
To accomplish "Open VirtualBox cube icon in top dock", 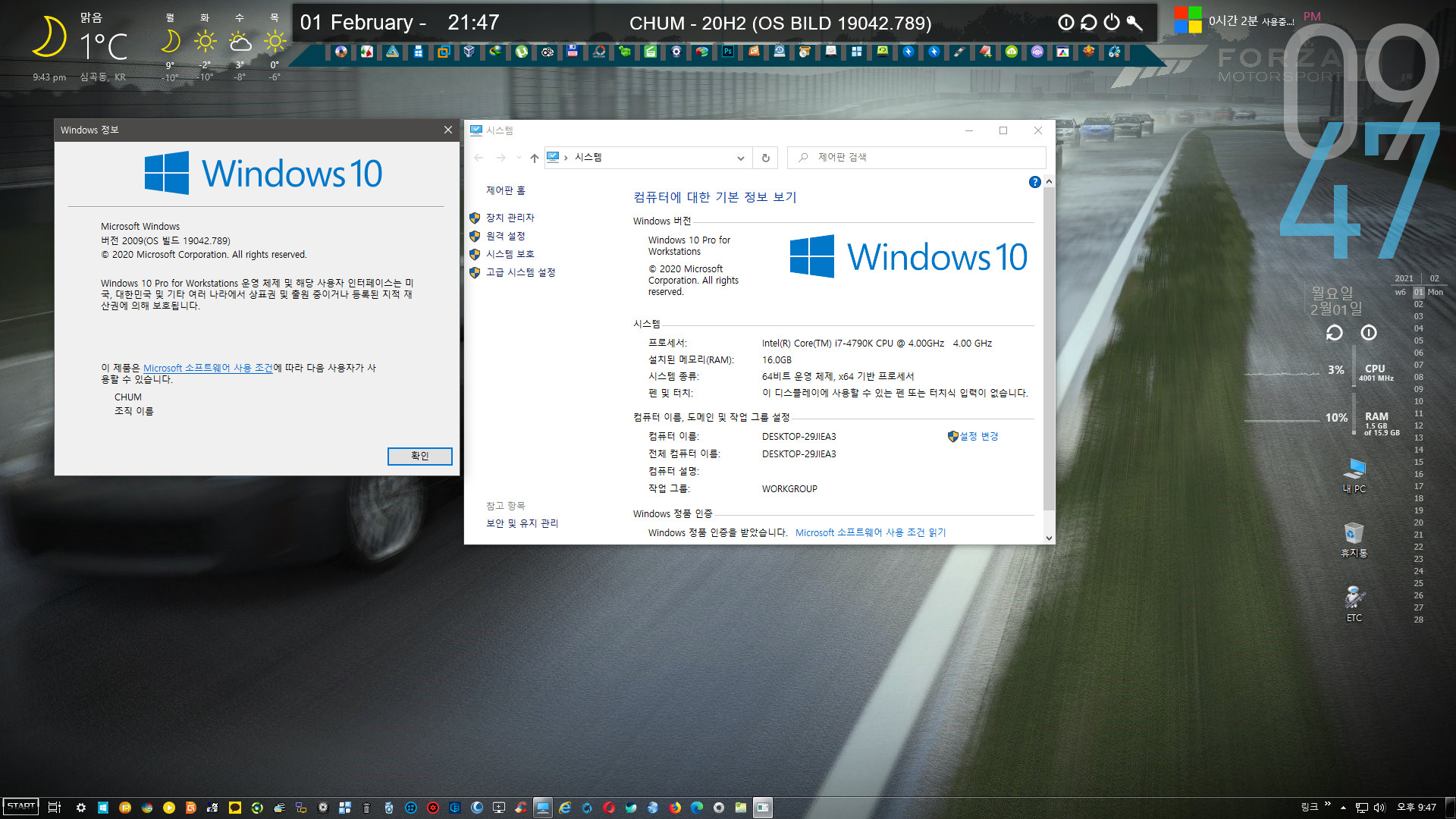I will pos(469,52).
